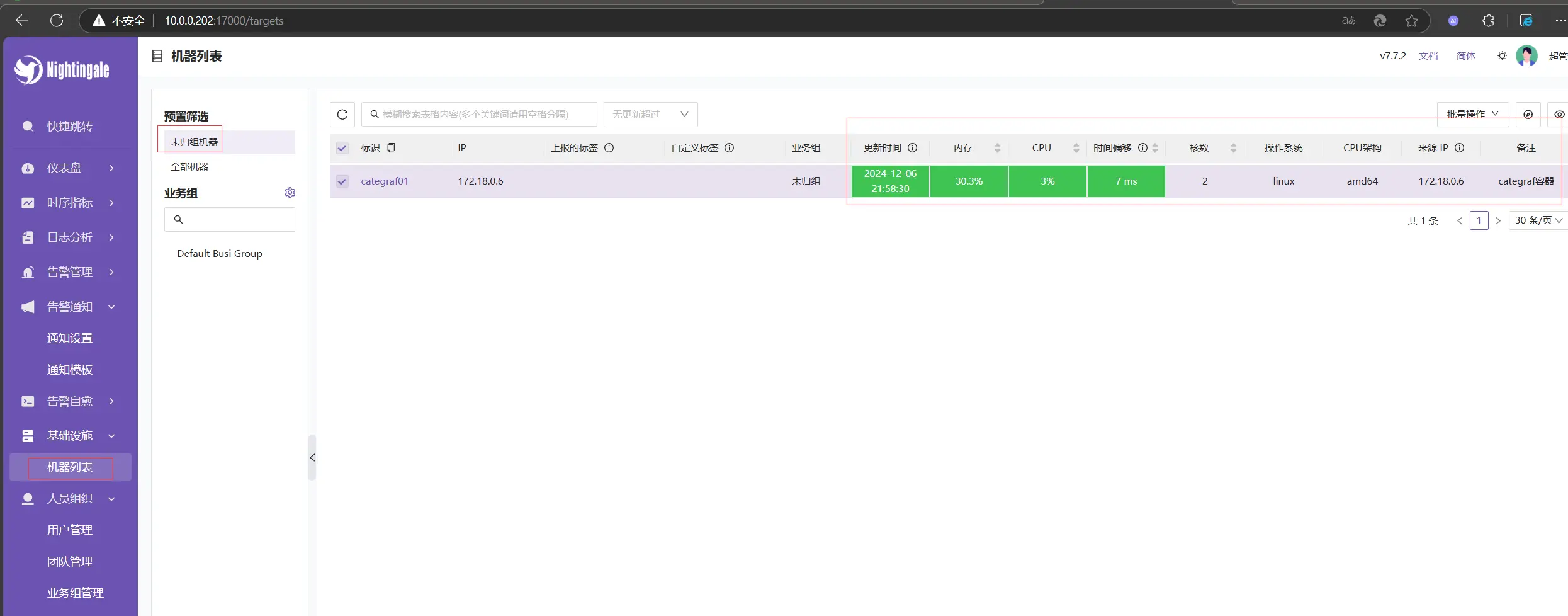Click the fuzzy search input box
The width and height of the screenshot is (1568, 616).
478,115
